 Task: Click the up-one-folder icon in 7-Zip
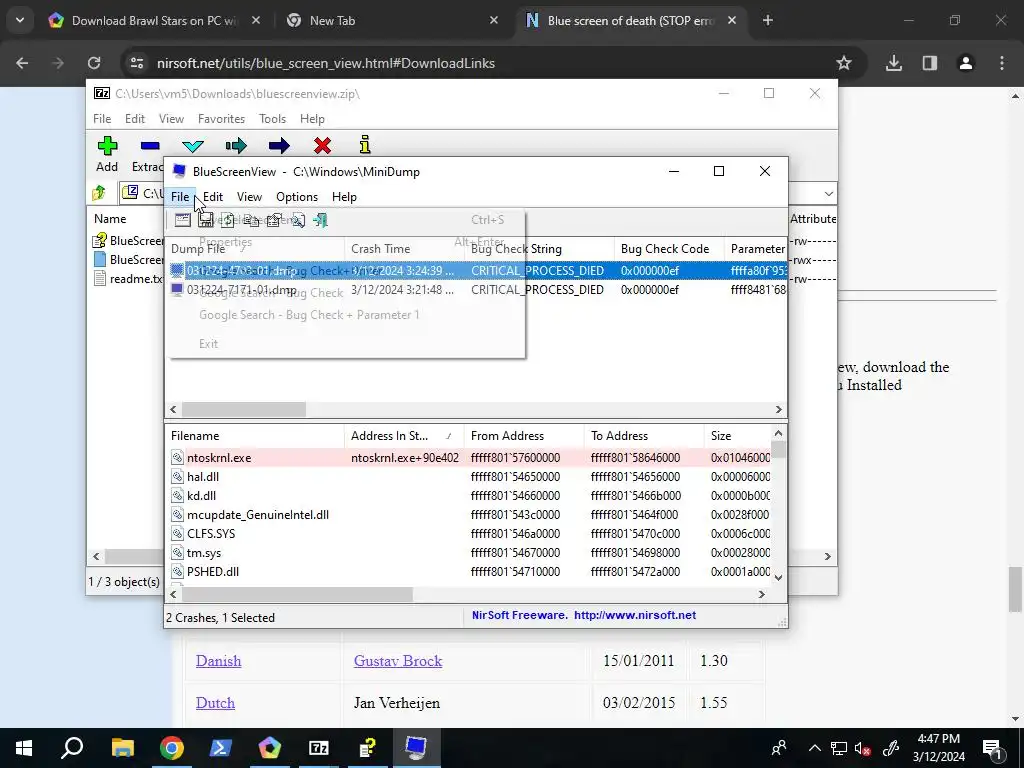(99, 193)
